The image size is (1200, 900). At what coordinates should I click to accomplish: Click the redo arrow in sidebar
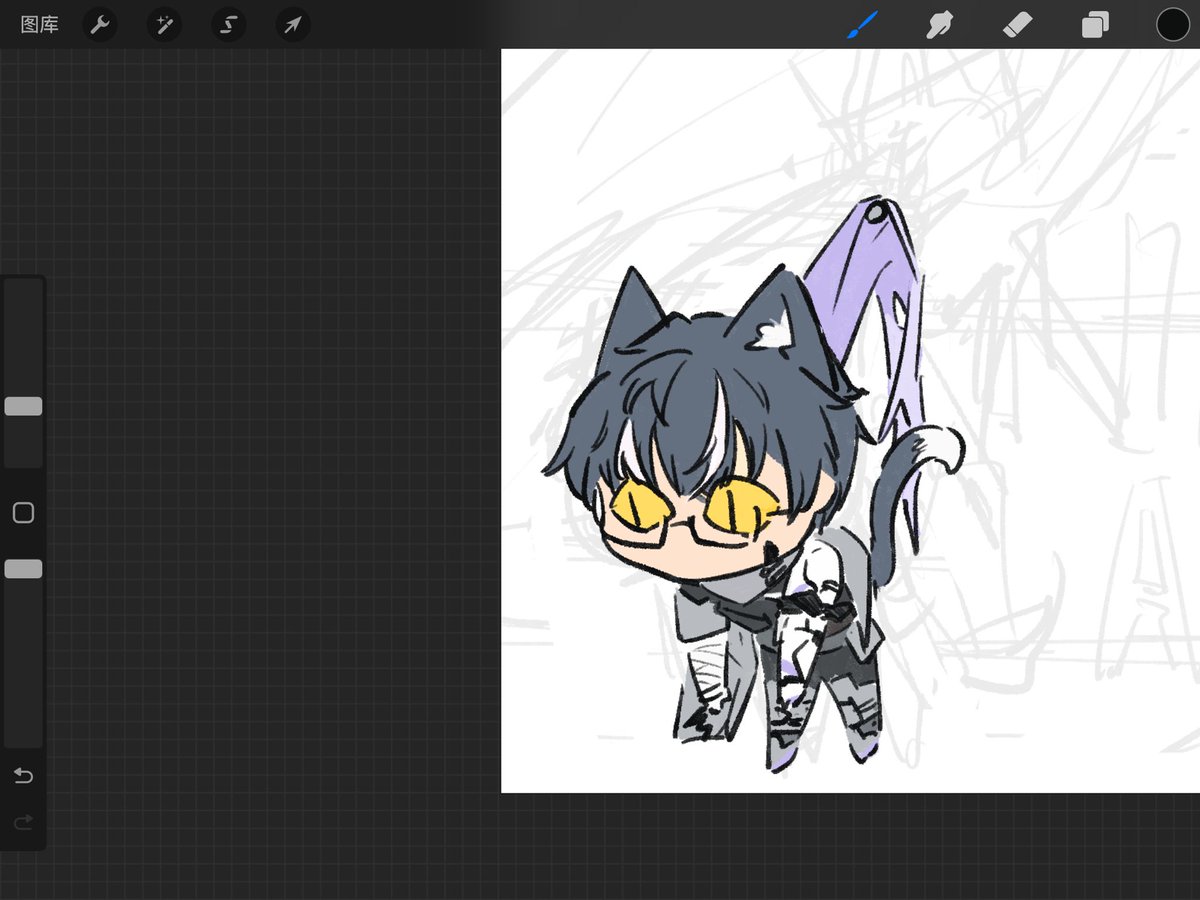pyautogui.click(x=23, y=822)
